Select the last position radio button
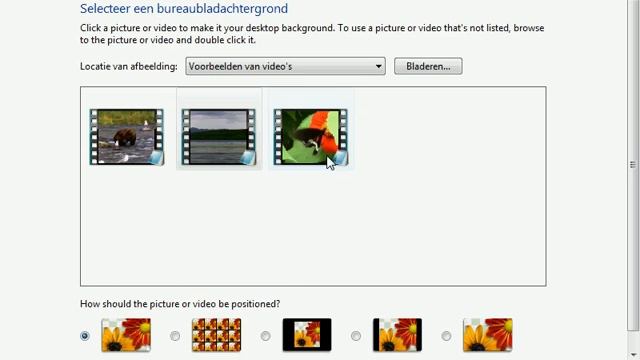Viewport: 640px width, 360px height. point(446,336)
